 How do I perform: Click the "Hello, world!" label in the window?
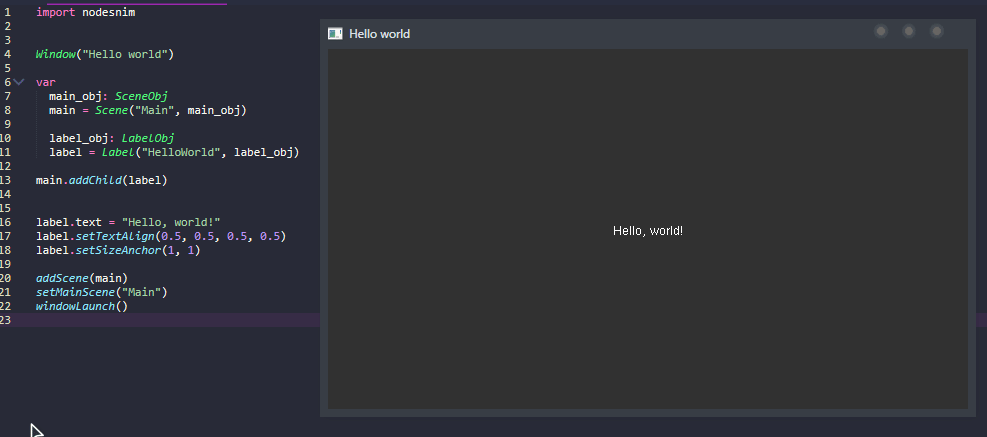[x=647, y=231]
